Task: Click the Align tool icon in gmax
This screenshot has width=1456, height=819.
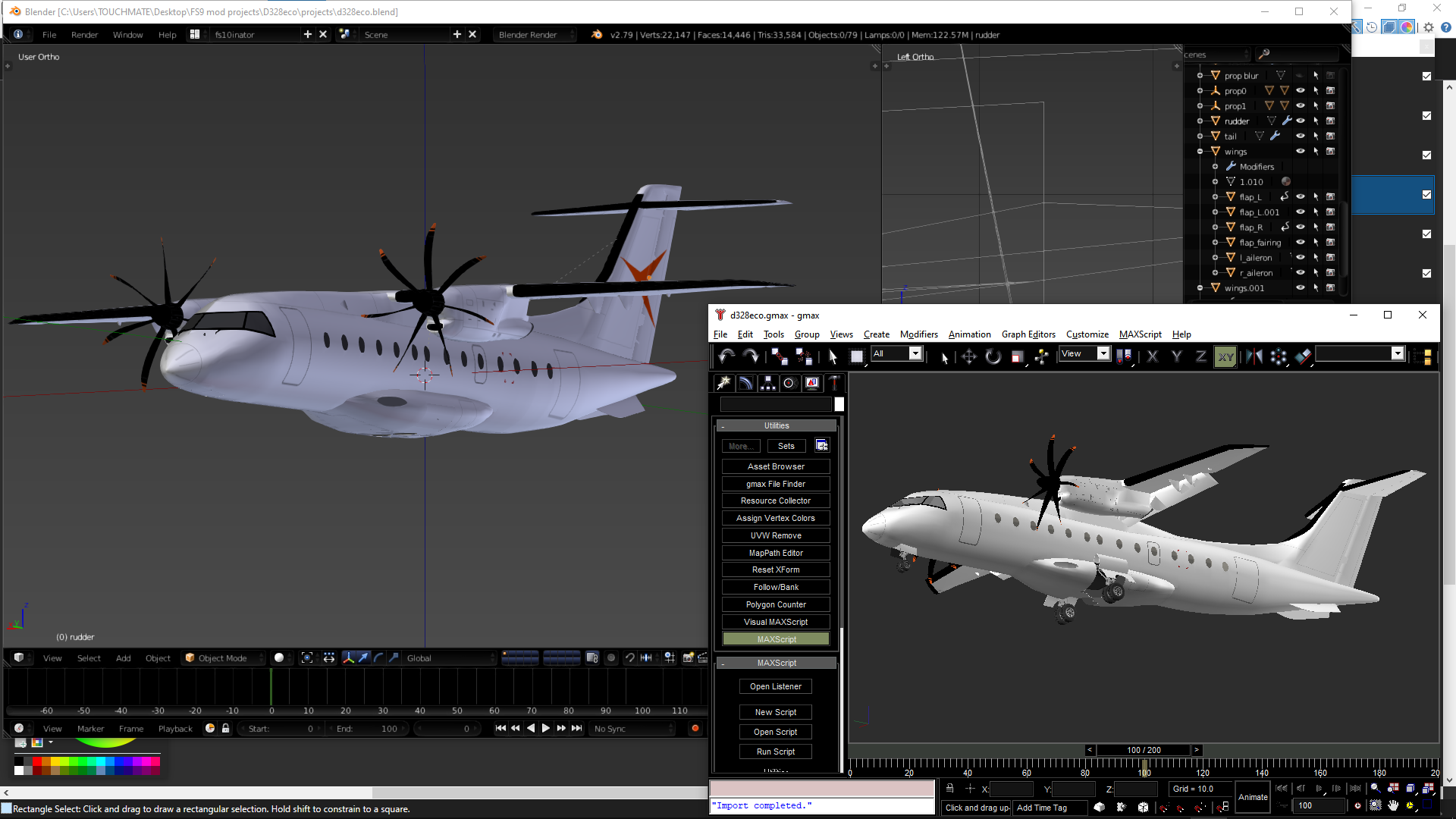Action: (x=1303, y=356)
